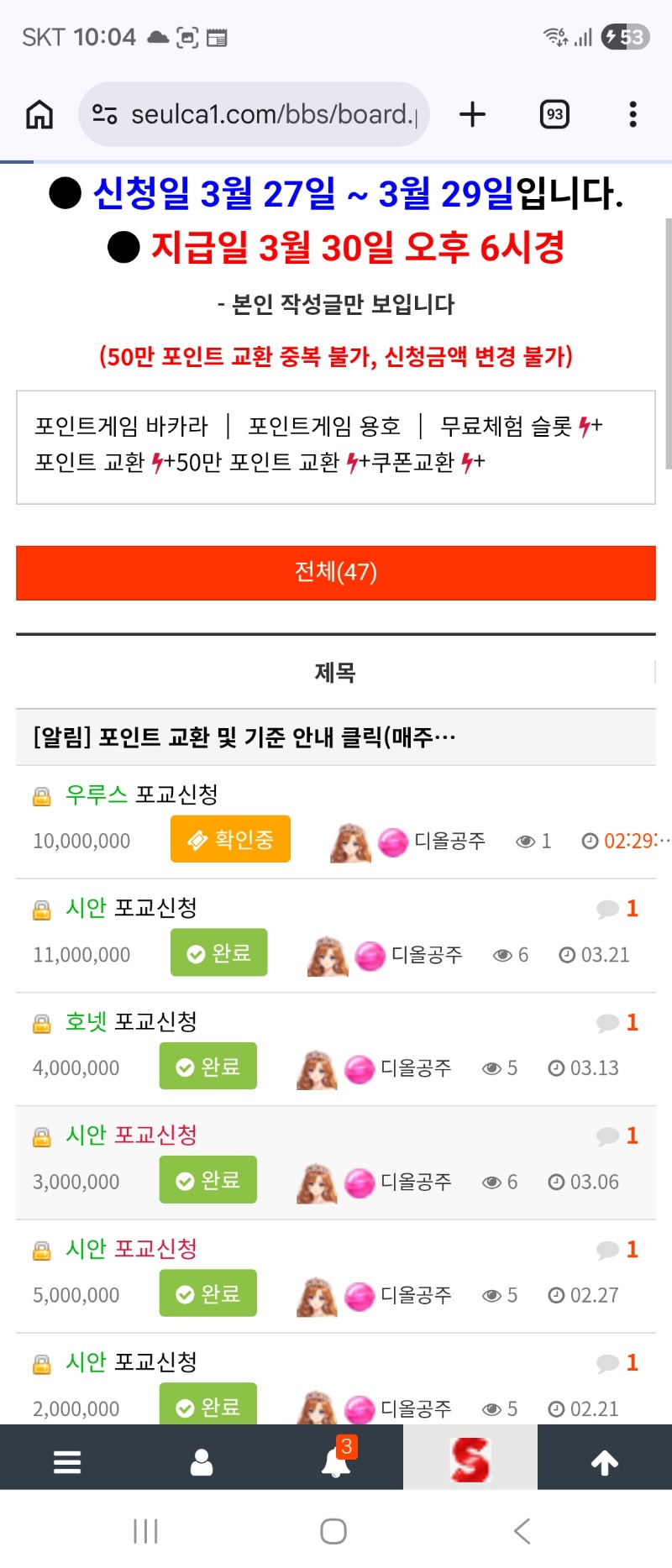Open hamburger menu in bottom bar
This screenshot has height=1568, width=672.
(x=67, y=1462)
